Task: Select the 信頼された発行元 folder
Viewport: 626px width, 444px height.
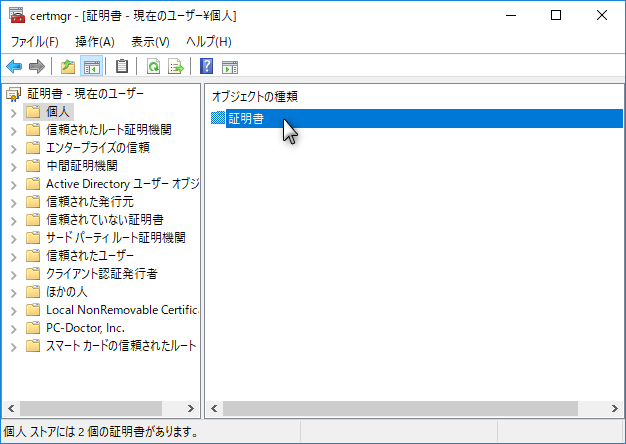Action: (x=89, y=201)
